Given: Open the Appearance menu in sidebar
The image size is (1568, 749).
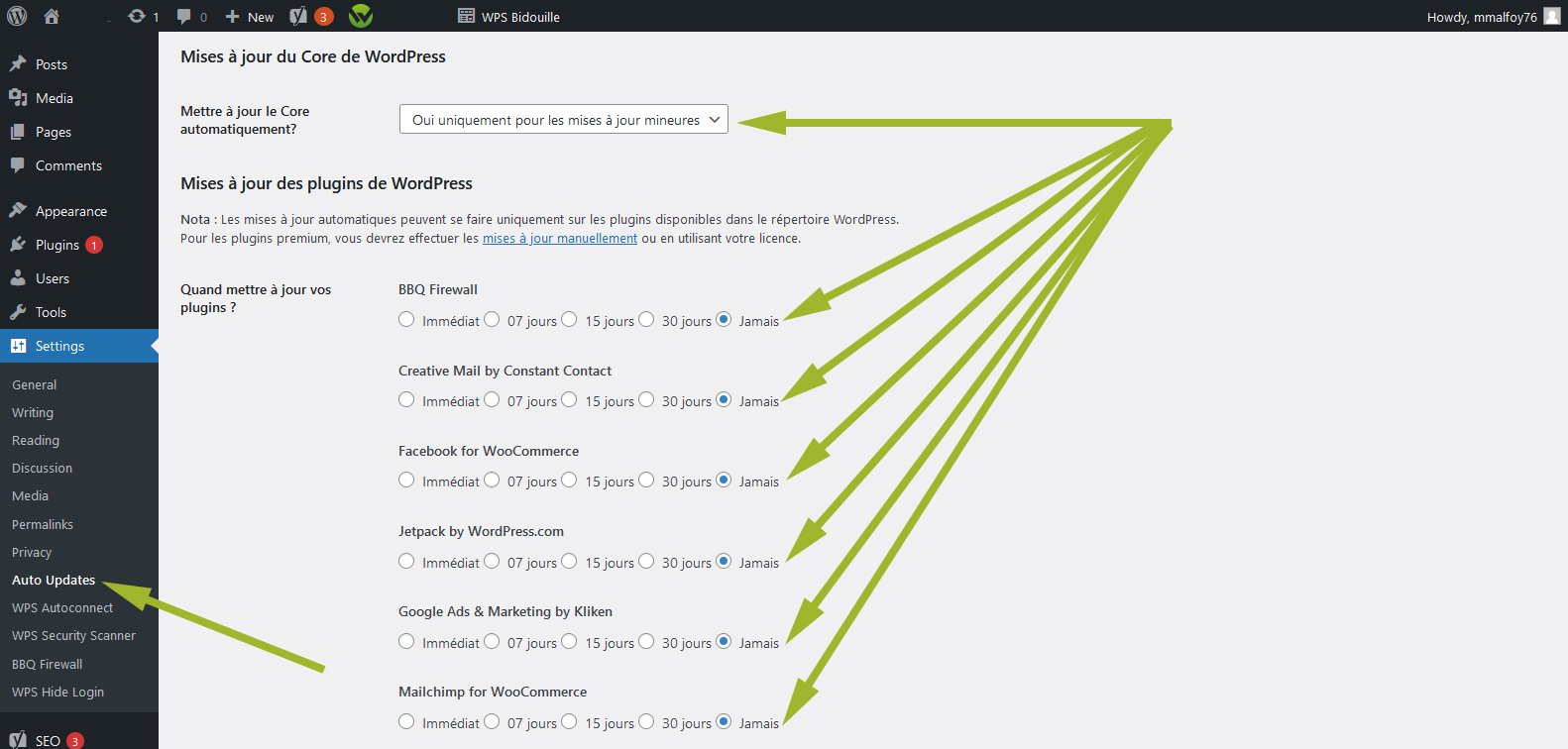Looking at the screenshot, I should point(70,211).
